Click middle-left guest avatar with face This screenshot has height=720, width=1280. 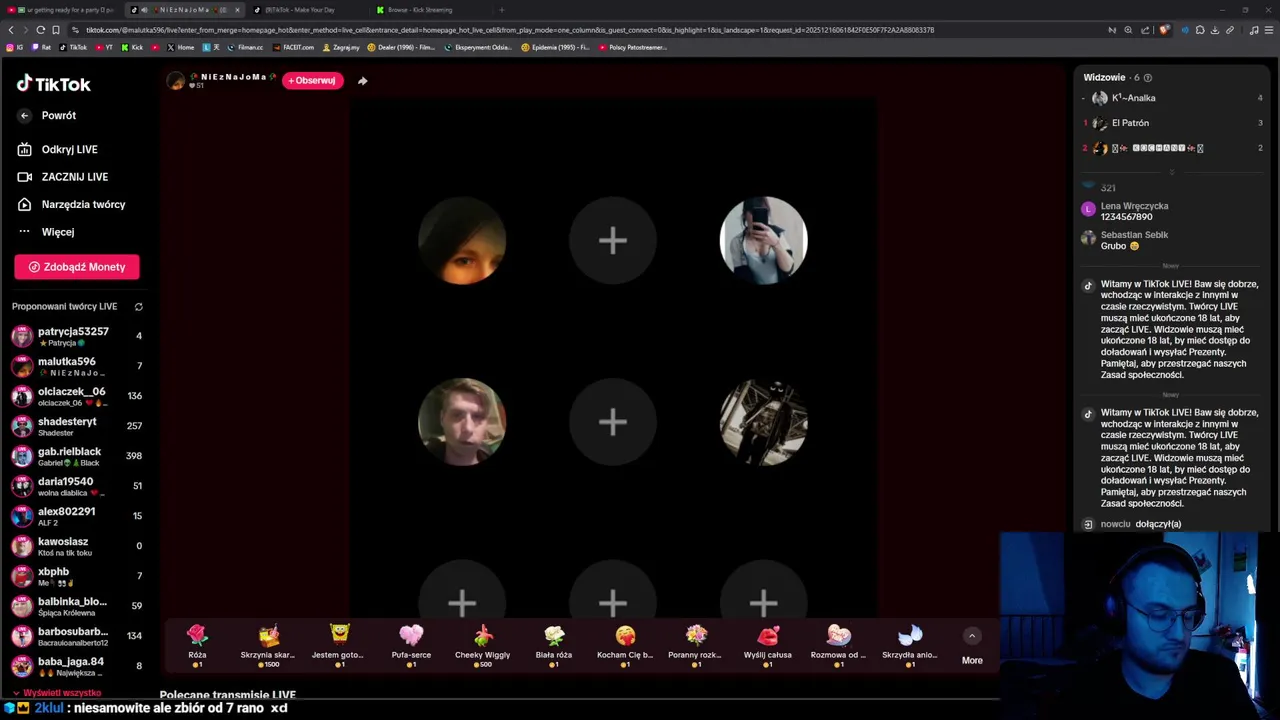tap(462, 422)
